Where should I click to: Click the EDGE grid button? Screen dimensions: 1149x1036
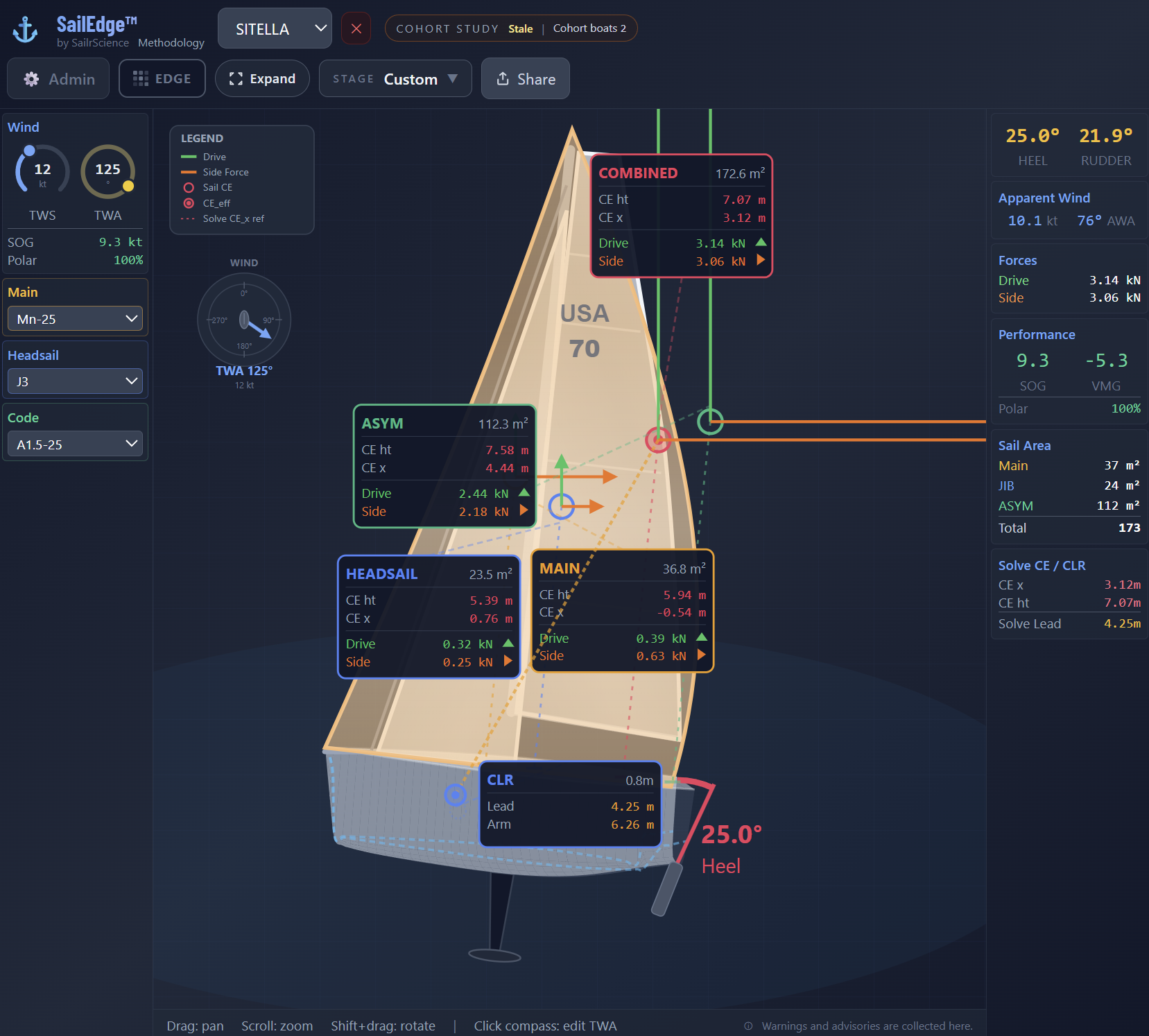[162, 78]
